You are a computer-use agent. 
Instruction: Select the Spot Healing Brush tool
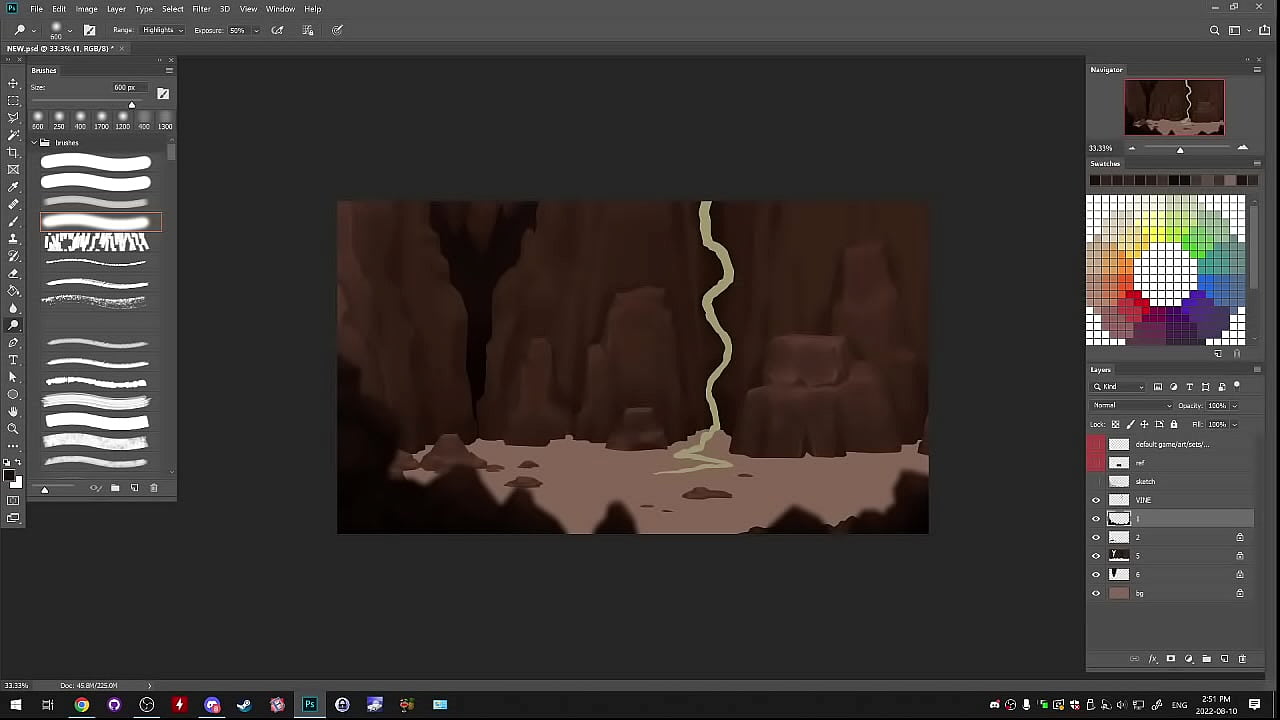[x=13, y=204]
